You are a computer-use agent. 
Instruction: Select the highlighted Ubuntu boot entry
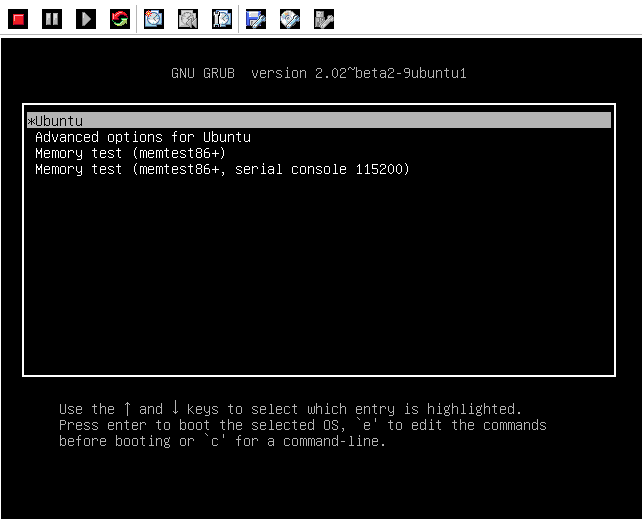click(319, 121)
